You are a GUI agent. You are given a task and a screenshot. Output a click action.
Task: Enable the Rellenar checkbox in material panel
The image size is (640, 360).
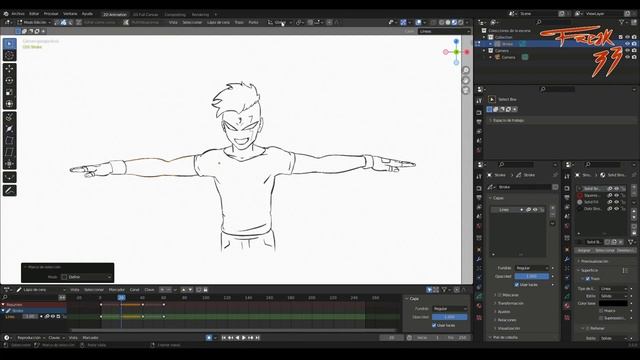pos(588,328)
